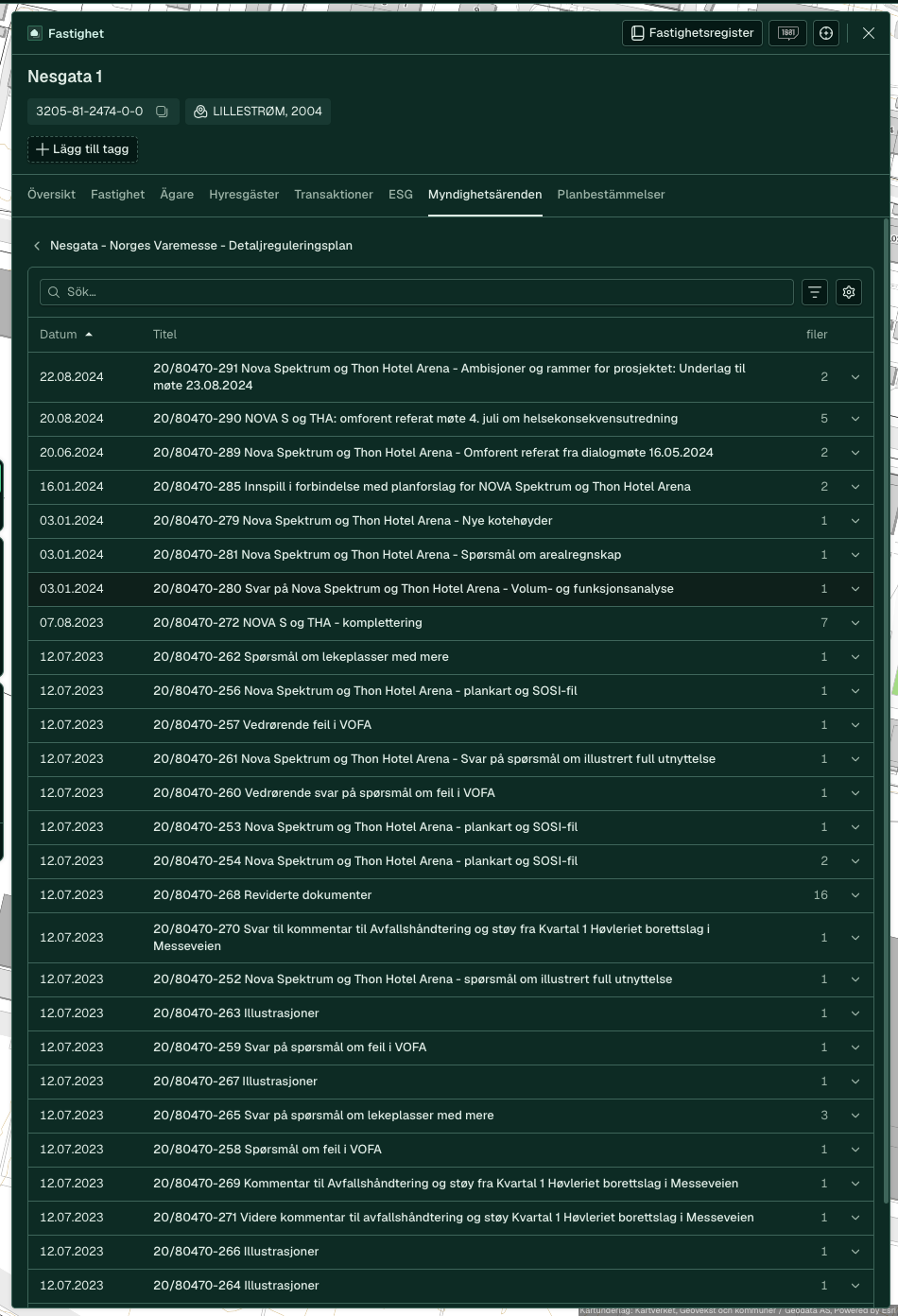
Task: Focus the Sök search field
Action: point(417,292)
